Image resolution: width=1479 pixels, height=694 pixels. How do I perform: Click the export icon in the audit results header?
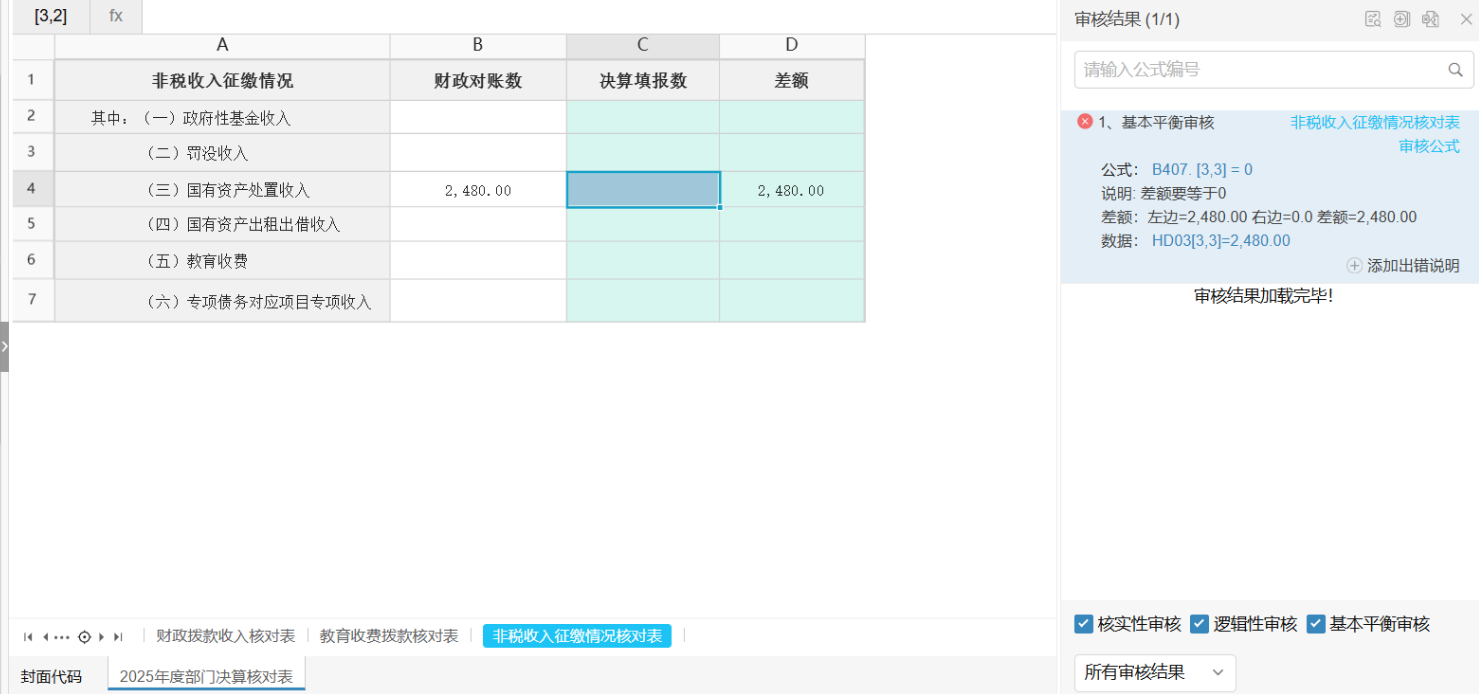coord(1431,19)
